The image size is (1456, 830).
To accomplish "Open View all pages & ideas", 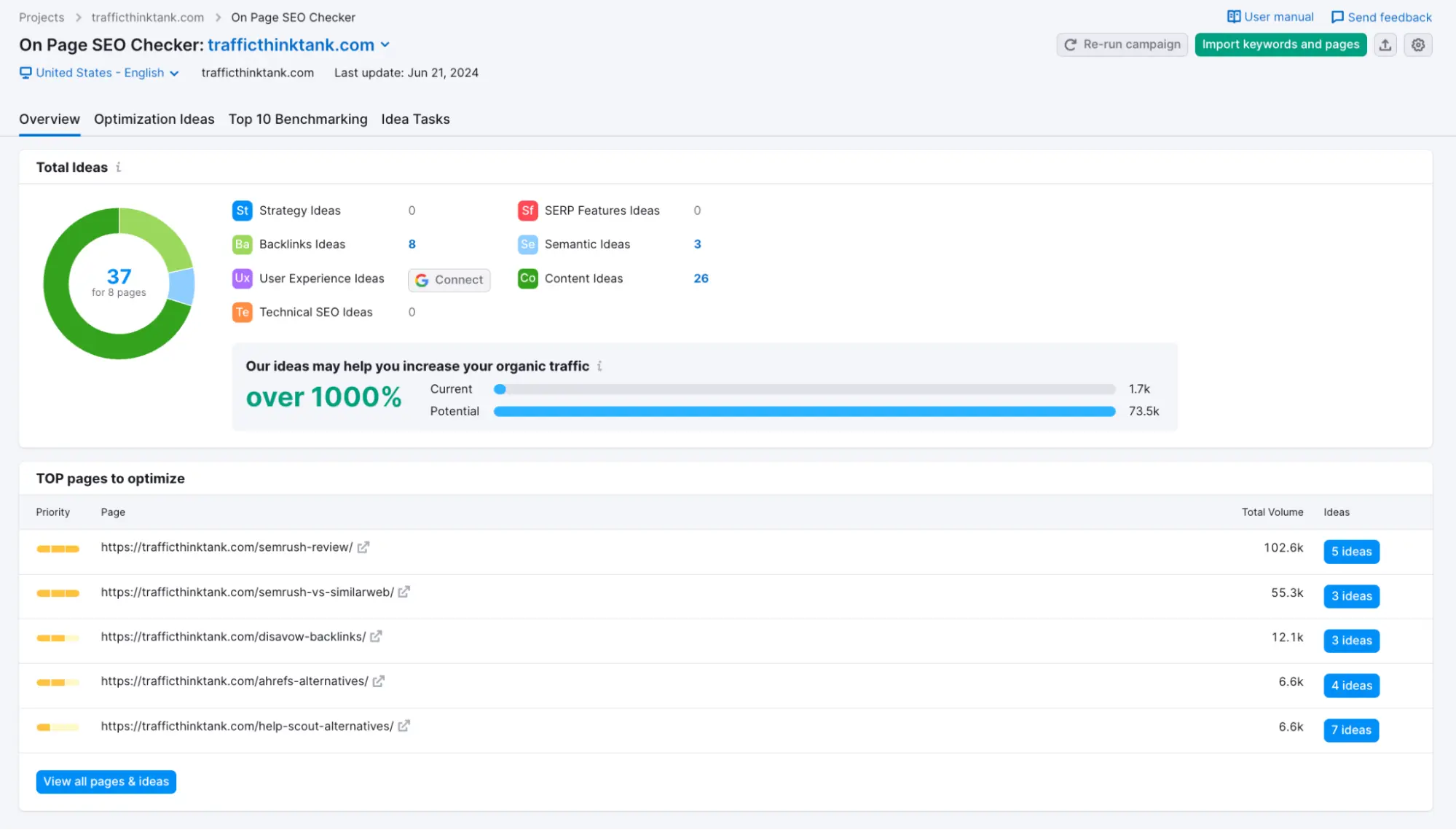I will point(105,781).
